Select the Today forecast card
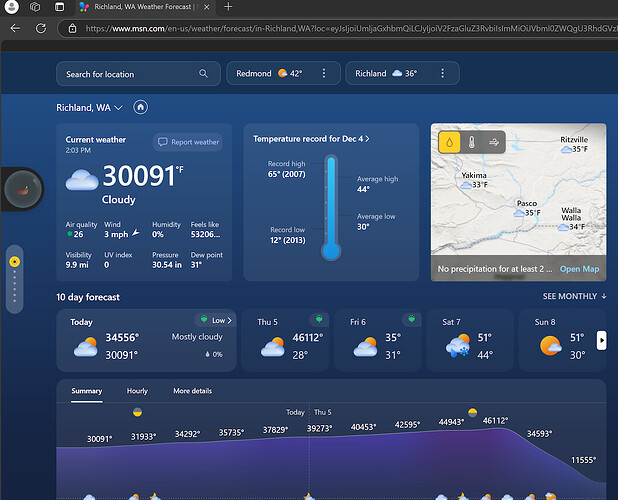Viewport: 618px width, 500px height. tap(146, 340)
